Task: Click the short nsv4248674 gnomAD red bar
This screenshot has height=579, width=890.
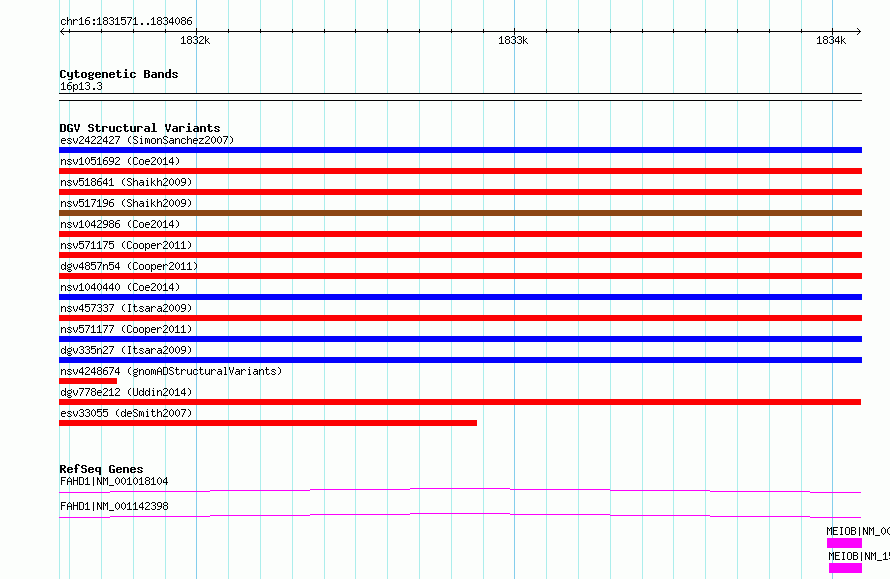Action: (88, 381)
